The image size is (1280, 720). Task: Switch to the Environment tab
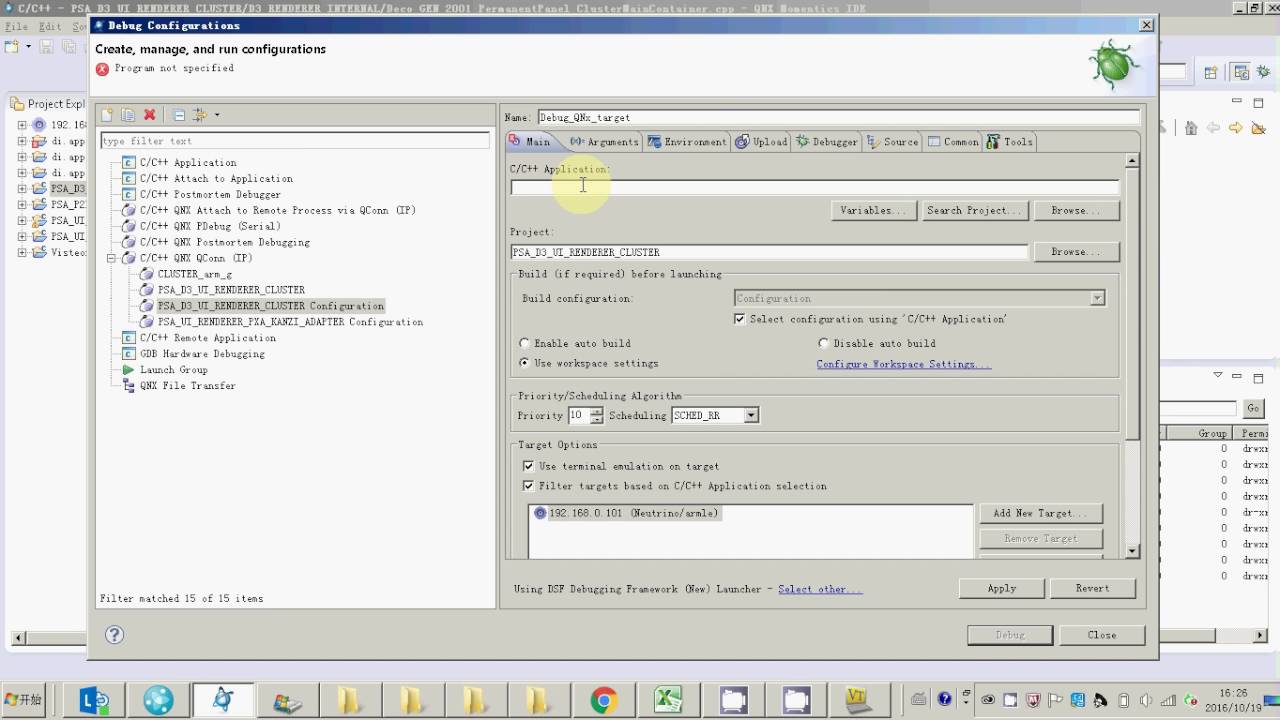coord(687,142)
